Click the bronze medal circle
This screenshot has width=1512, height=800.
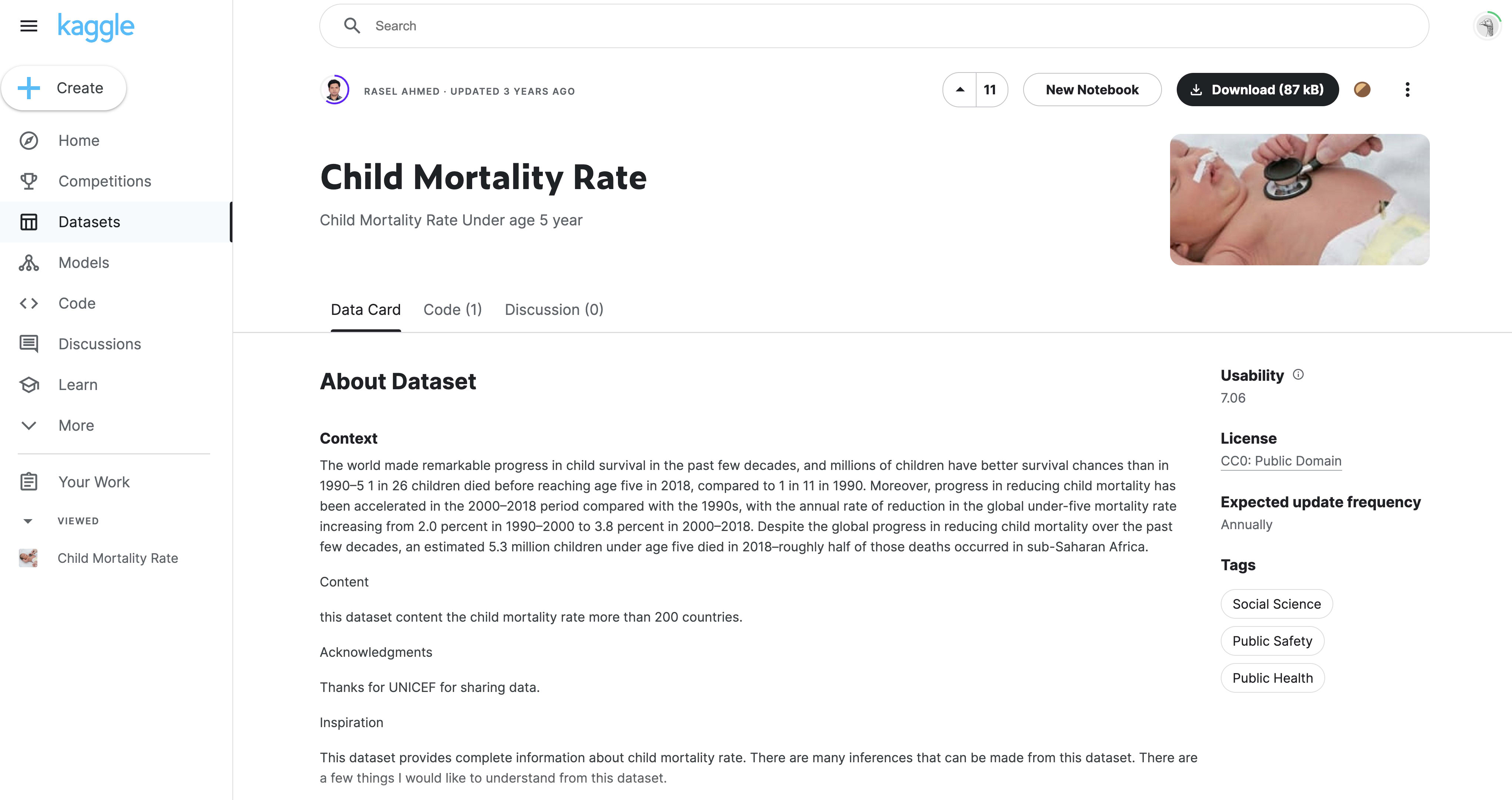tap(1362, 90)
